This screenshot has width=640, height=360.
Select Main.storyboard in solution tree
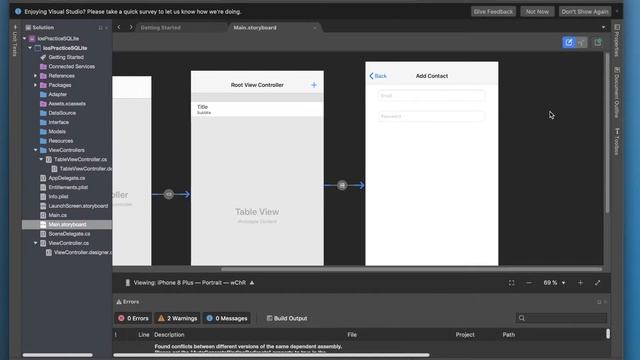pyautogui.click(x=67, y=224)
